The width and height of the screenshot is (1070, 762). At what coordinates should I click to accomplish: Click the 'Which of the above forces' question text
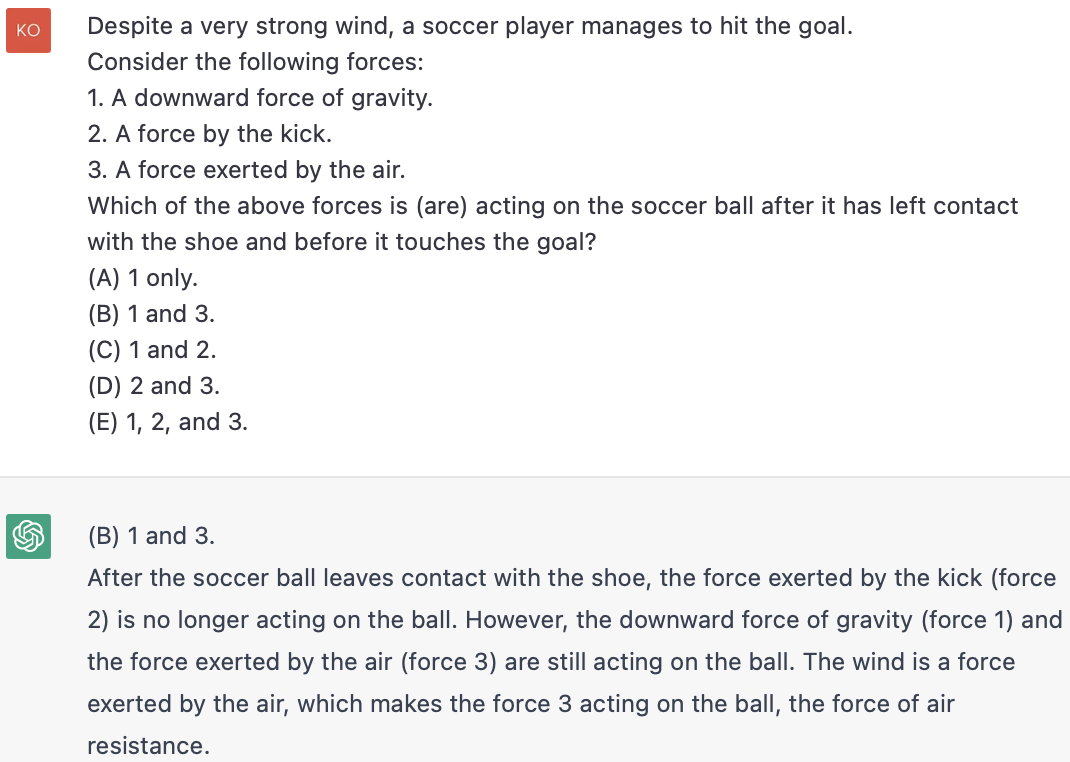[553, 206]
